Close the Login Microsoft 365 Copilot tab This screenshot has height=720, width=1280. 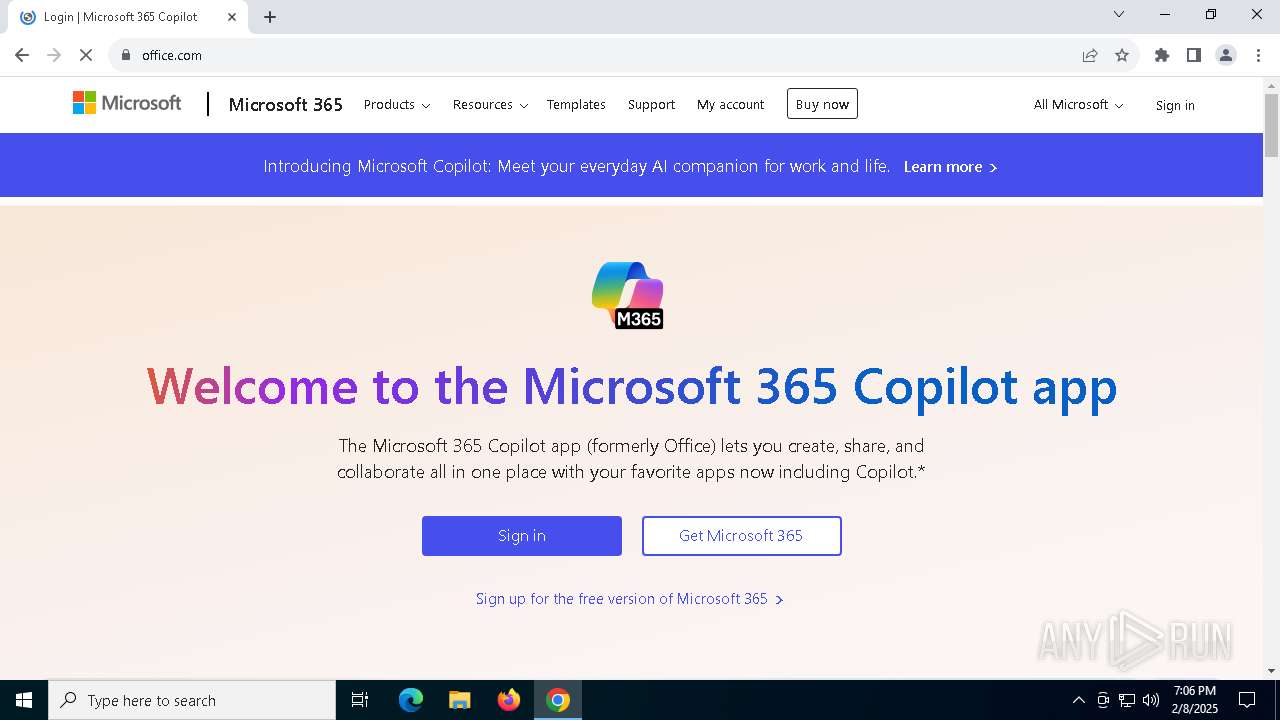point(232,17)
